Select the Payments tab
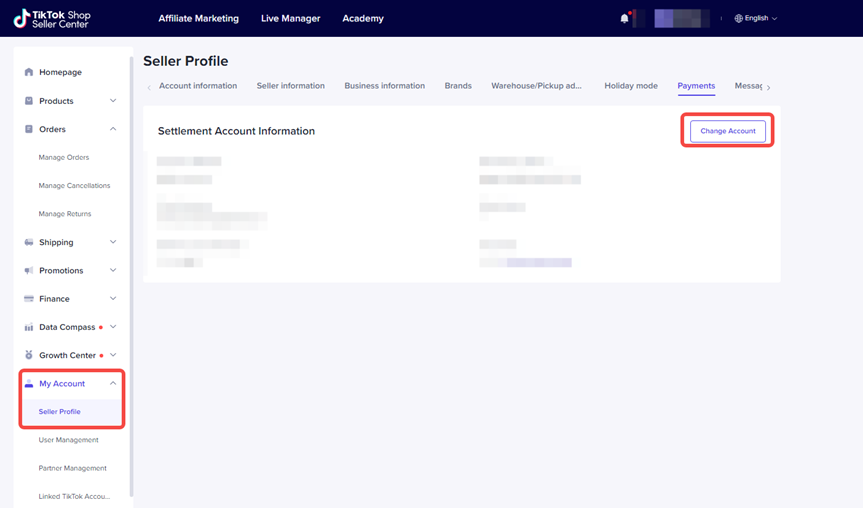The width and height of the screenshot is (863, 508). [x=696, y=86]
